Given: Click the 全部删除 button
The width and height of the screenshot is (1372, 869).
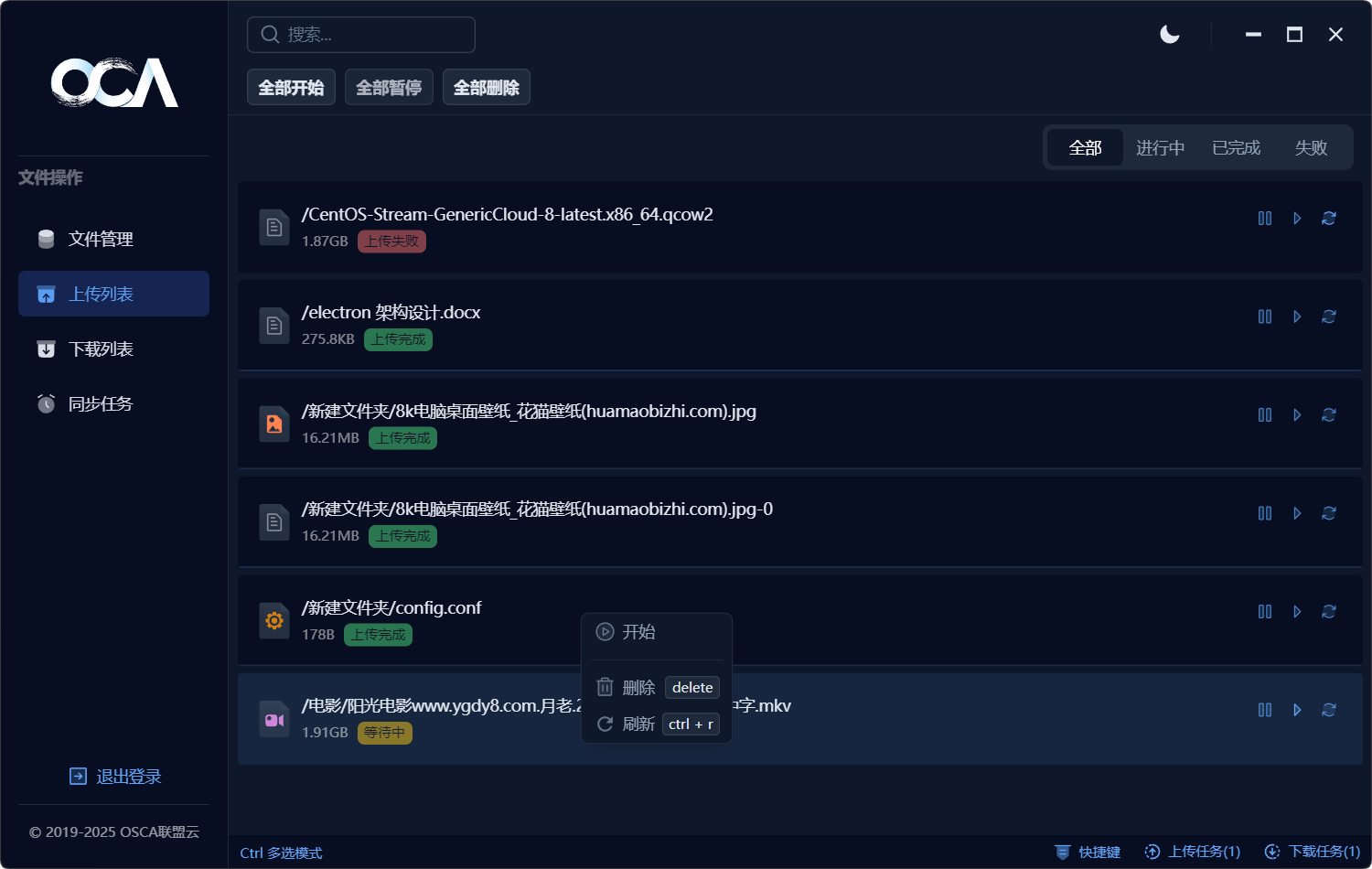Looking at the screenshot, I should pos(487,88).
